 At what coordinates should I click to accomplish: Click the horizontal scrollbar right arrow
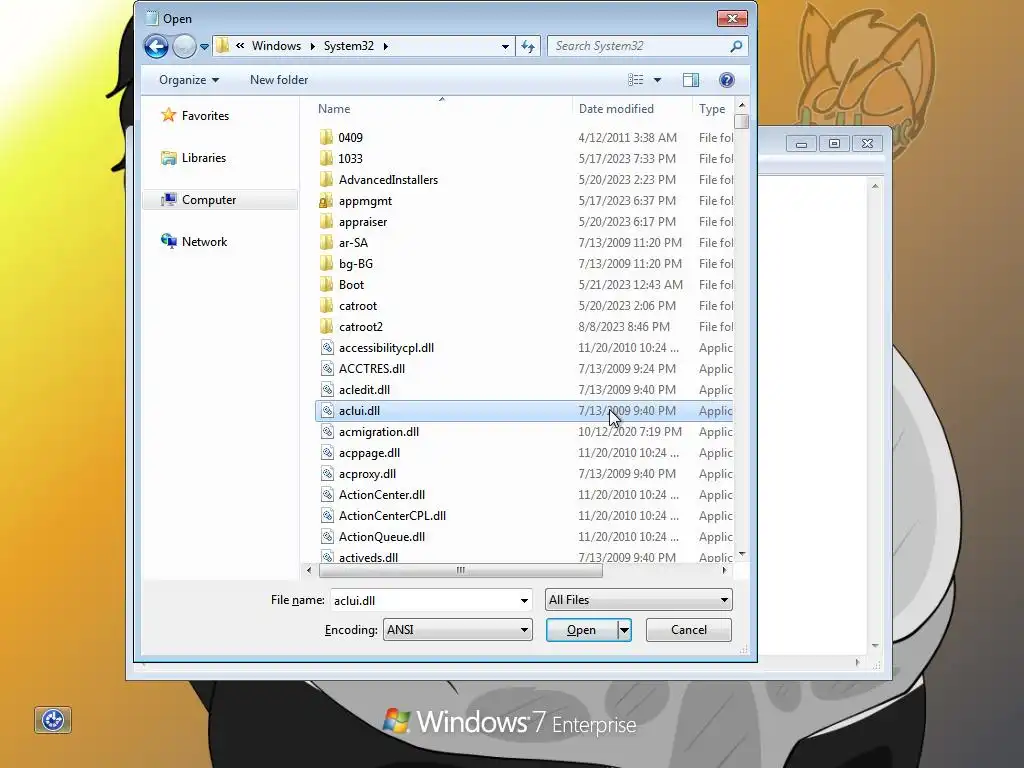724,570
